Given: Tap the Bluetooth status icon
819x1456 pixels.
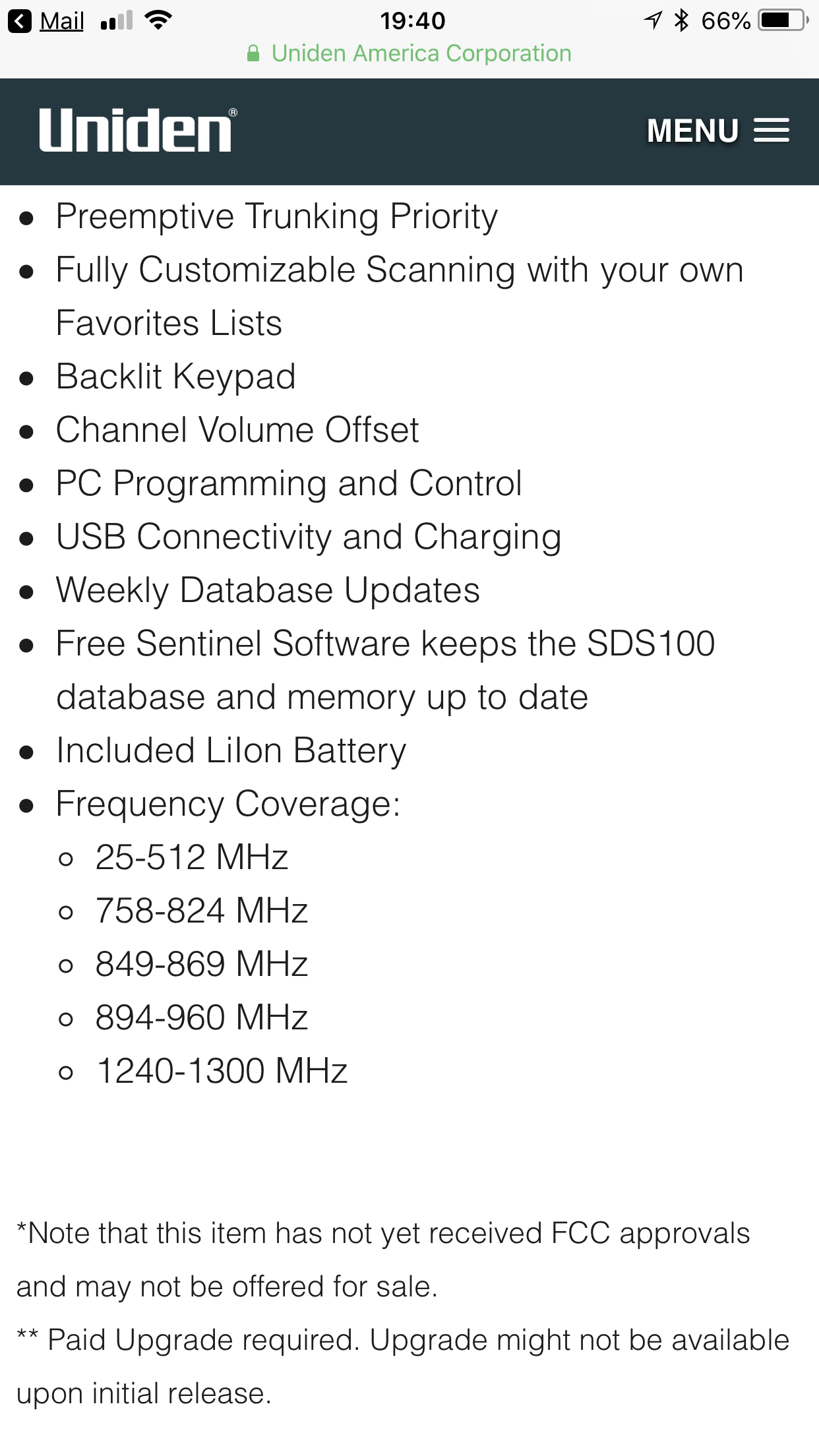Looking at the screenshot, I should pos(681,20).
